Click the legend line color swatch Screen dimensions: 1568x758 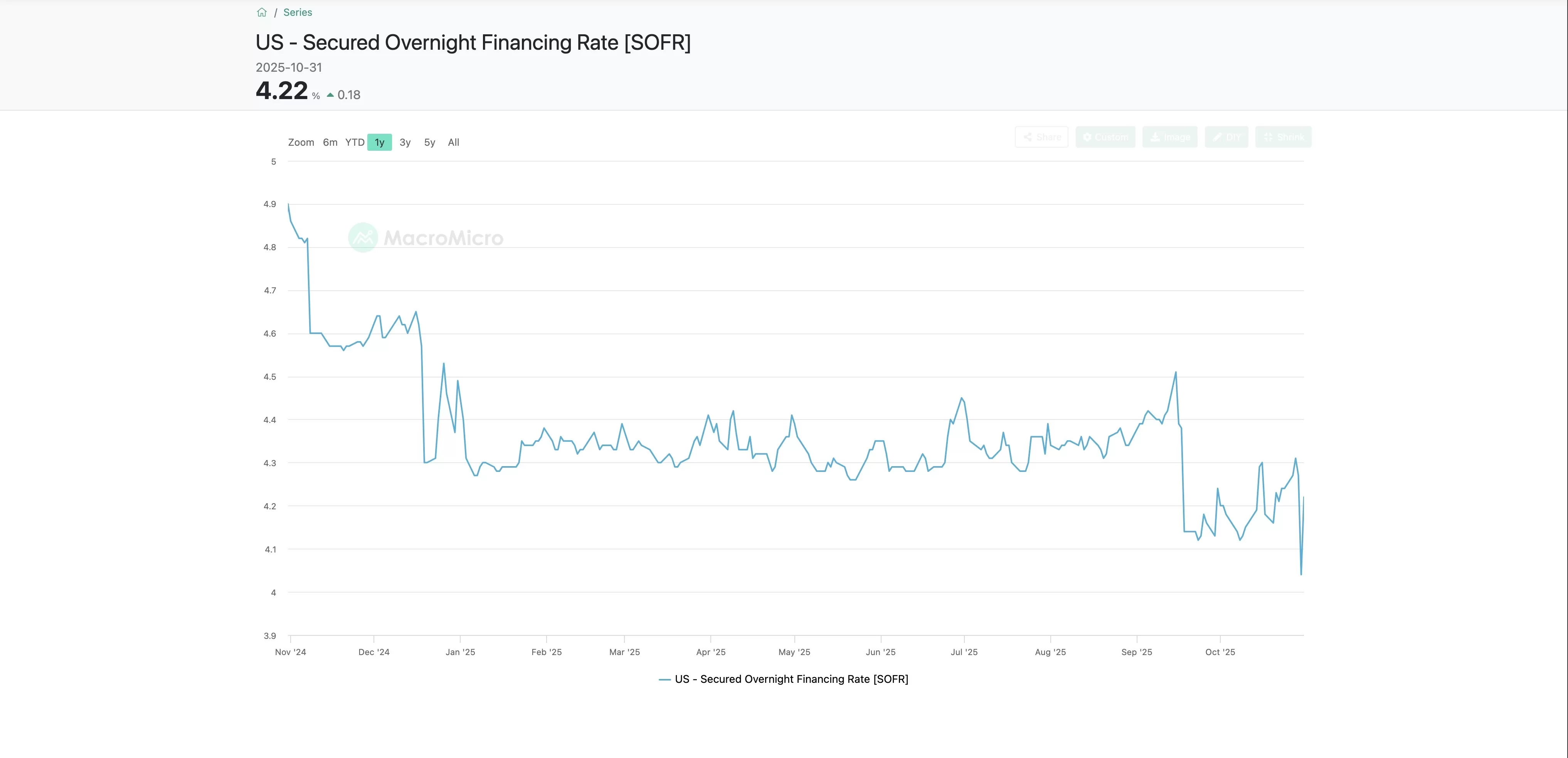click(x=665, y=679)
